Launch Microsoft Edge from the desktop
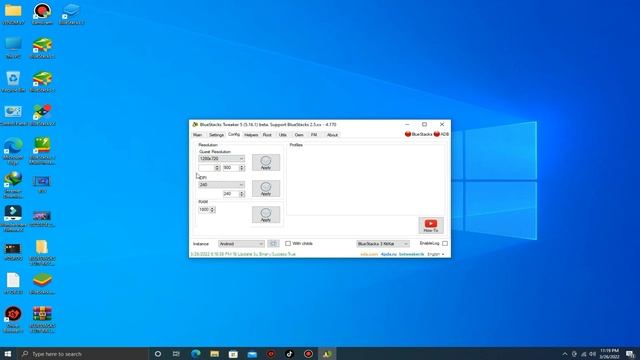This screenshot has height=360, width=640. click(x=13, y=151)
